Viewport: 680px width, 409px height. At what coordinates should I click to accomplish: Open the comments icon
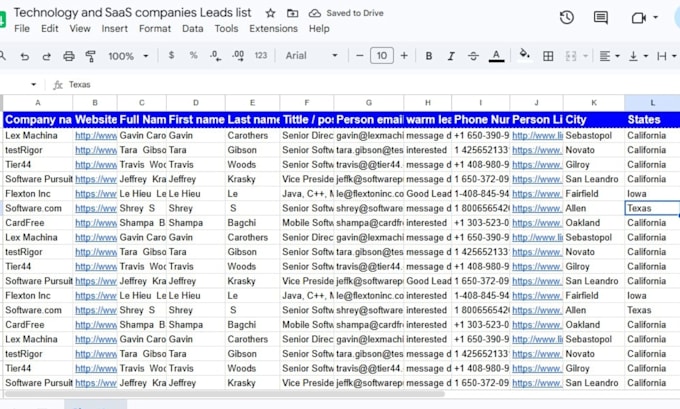click(x=601, y=18)
